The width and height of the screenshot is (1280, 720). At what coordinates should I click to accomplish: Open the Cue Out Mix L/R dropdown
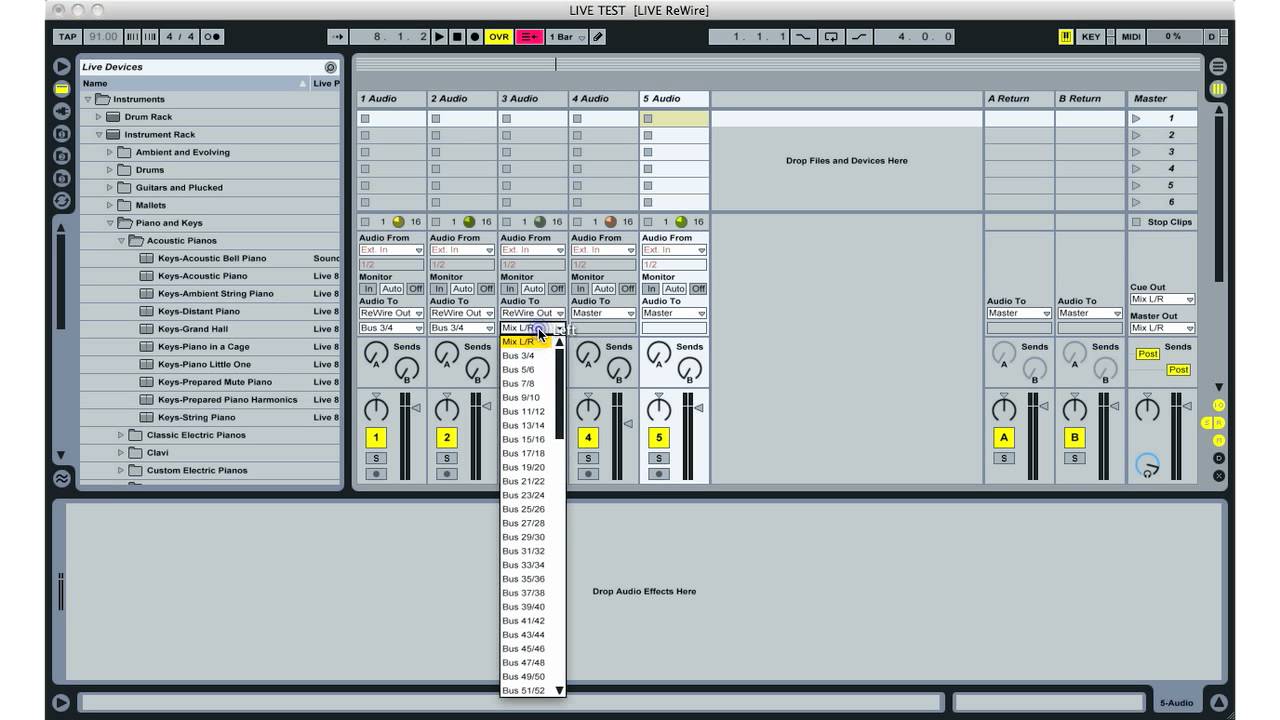pyautogui.click(x=1163, y=299)
